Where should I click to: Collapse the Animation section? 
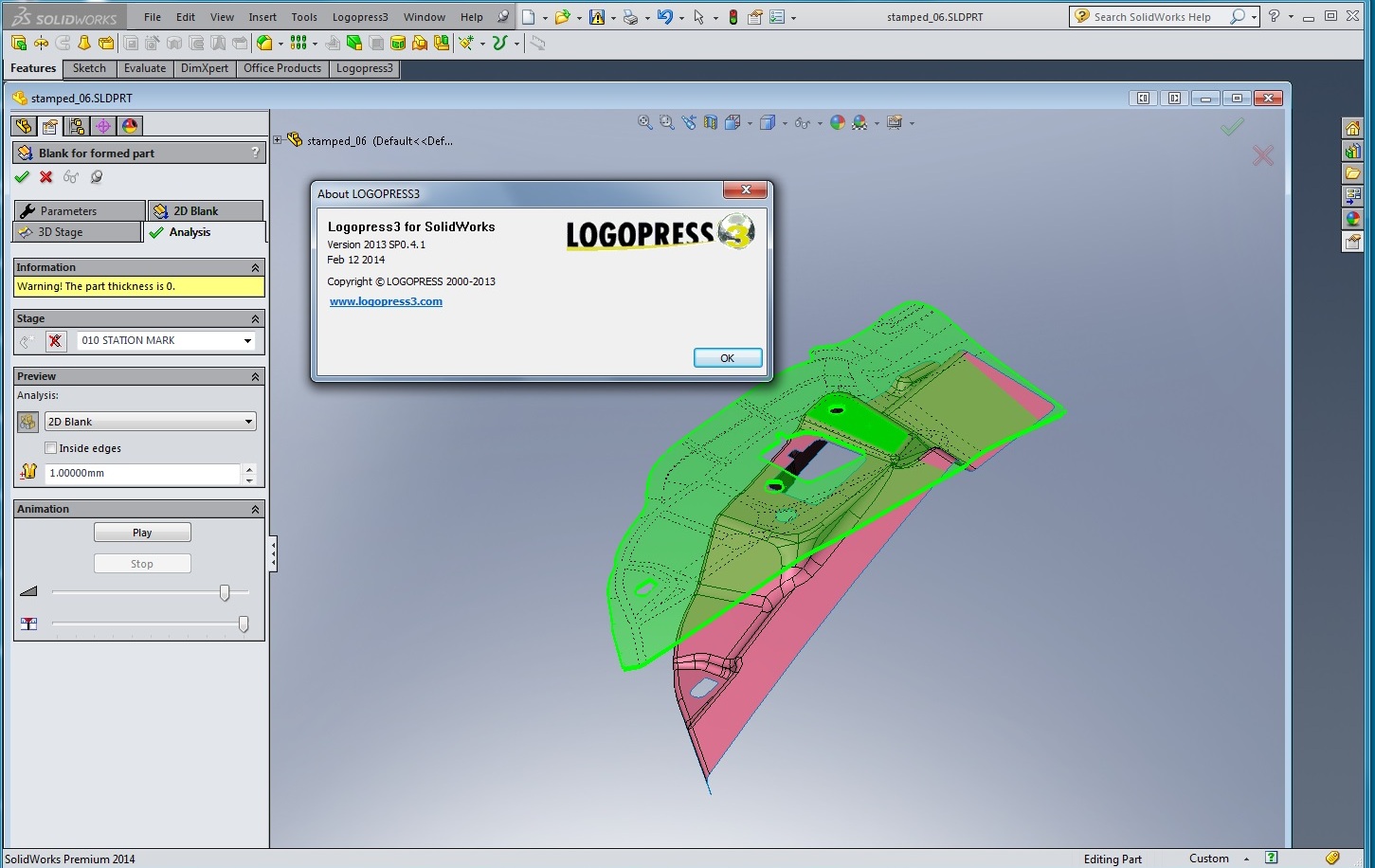(x=255, y=510)
